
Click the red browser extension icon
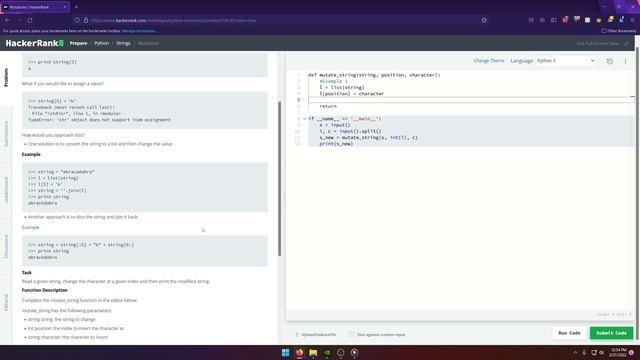[x=565, y=20]
